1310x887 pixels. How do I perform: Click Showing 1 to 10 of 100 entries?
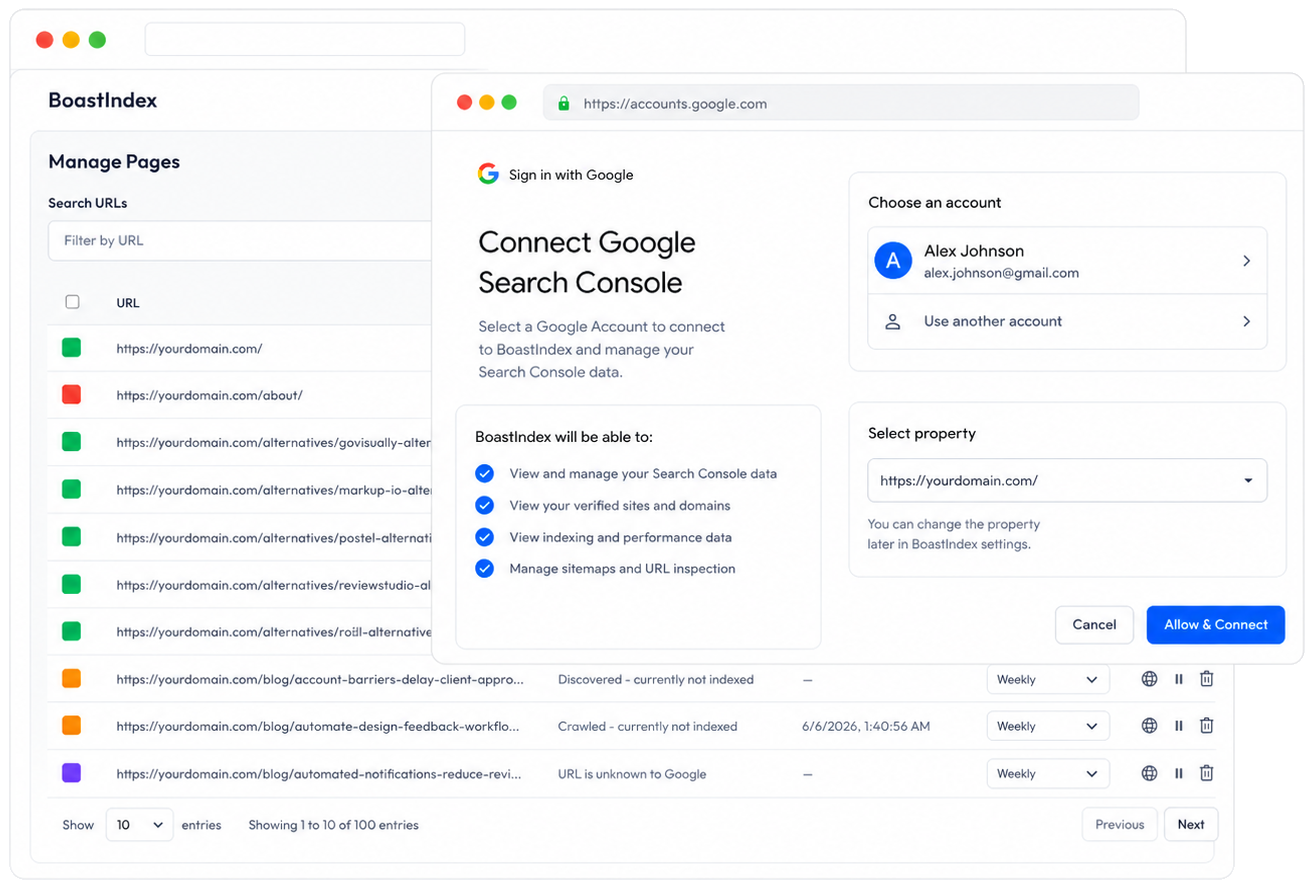[333, 825]
